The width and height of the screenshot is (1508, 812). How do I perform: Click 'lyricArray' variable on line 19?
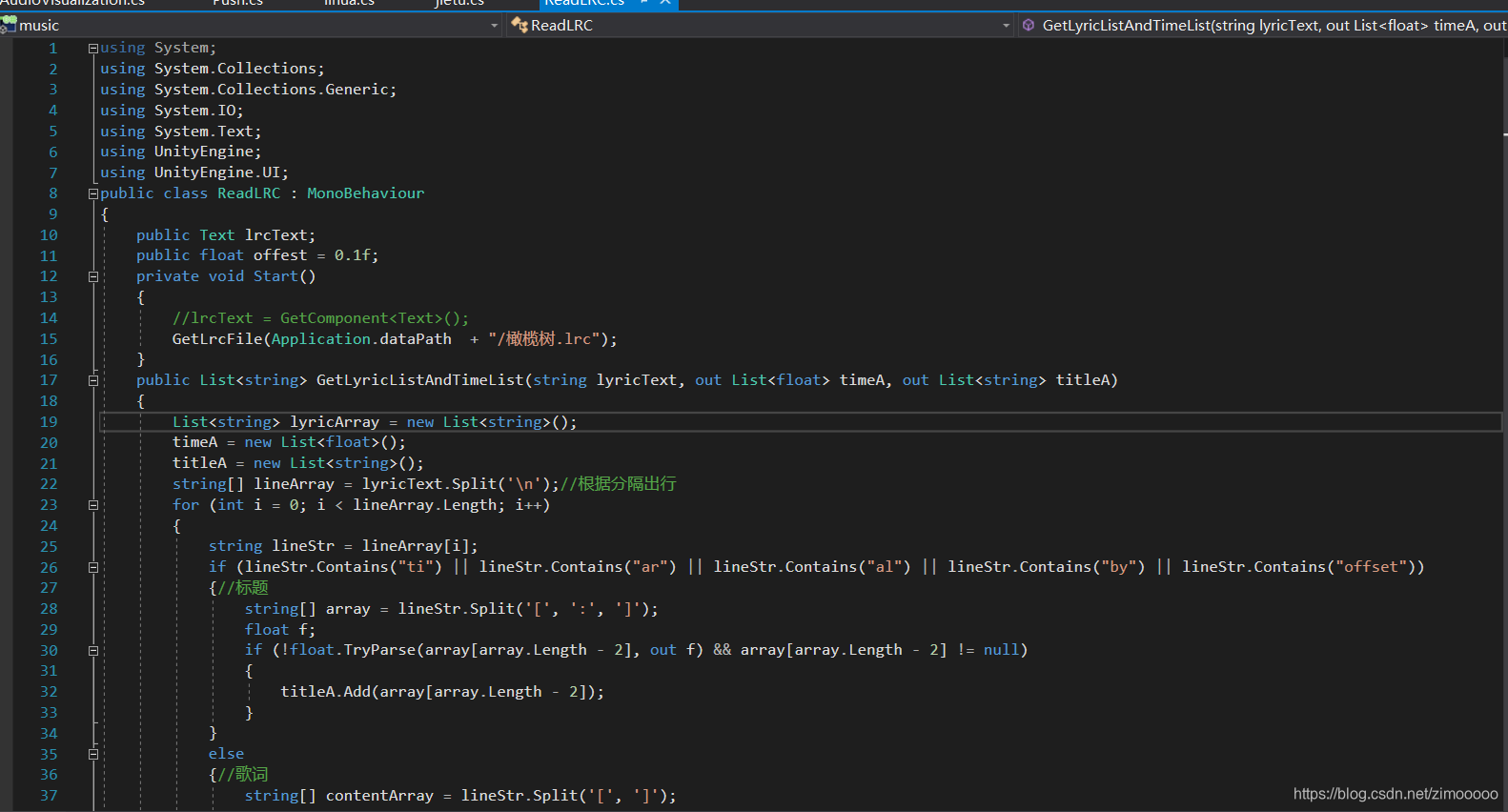click(x=335, y=422)
